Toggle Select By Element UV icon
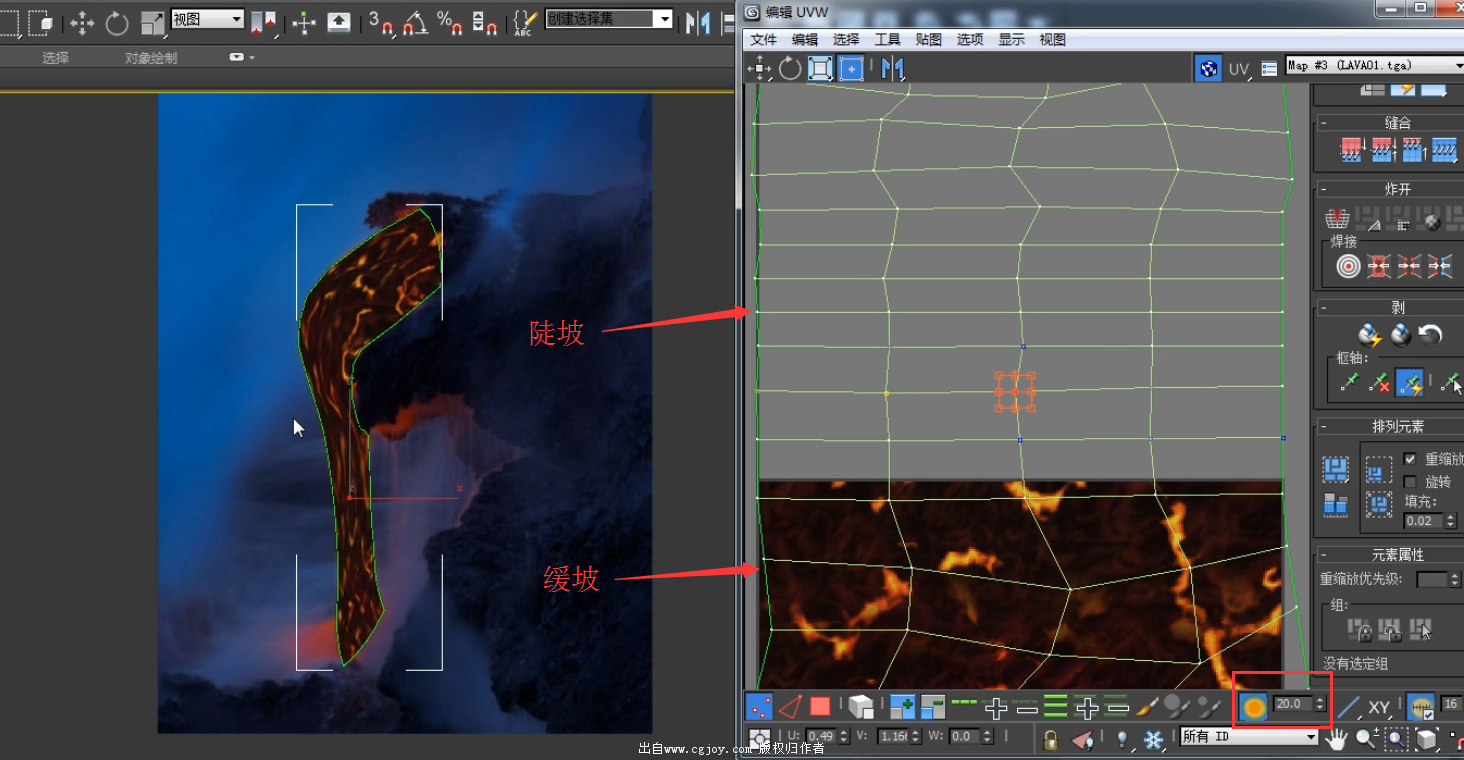Viewport: 1464px width, 760px height. [861, 708]
